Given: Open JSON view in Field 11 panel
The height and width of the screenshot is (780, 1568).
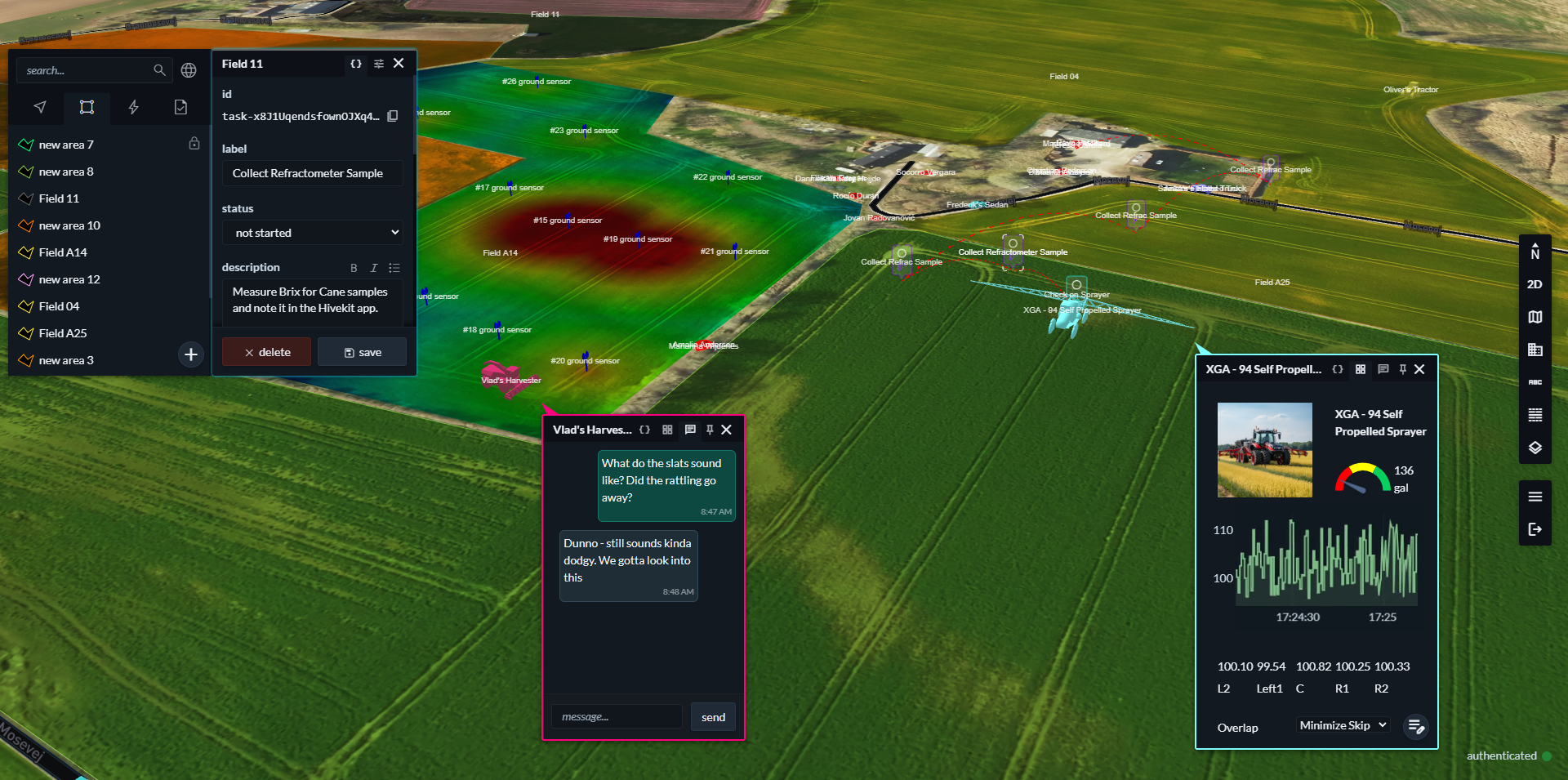Looking at the screenshot, I should (356, 64).
